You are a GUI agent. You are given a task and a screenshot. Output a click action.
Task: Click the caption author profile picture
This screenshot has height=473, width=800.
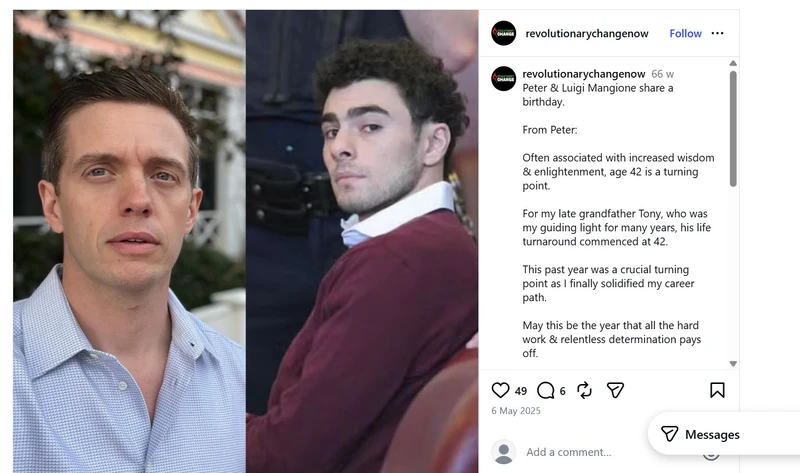pyautogui.click(x=504, y=79)
